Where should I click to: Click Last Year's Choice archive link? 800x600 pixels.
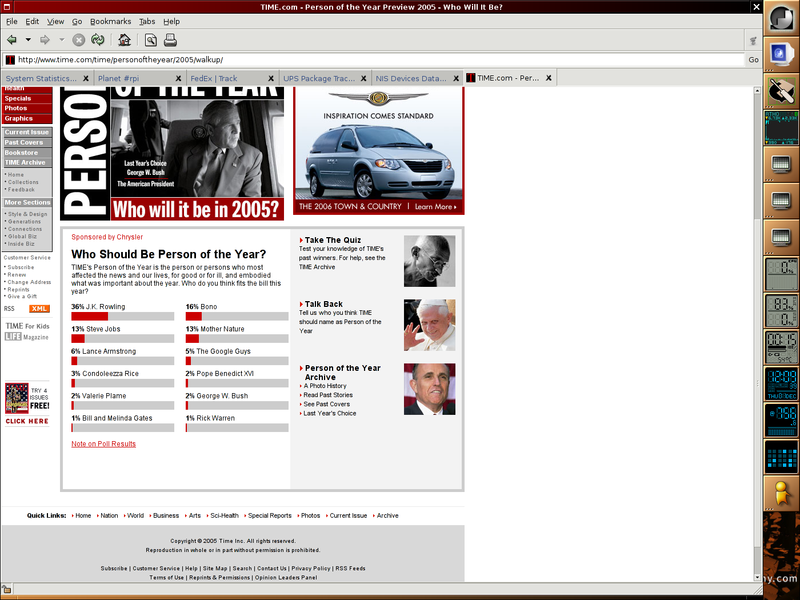click(330, 413)
